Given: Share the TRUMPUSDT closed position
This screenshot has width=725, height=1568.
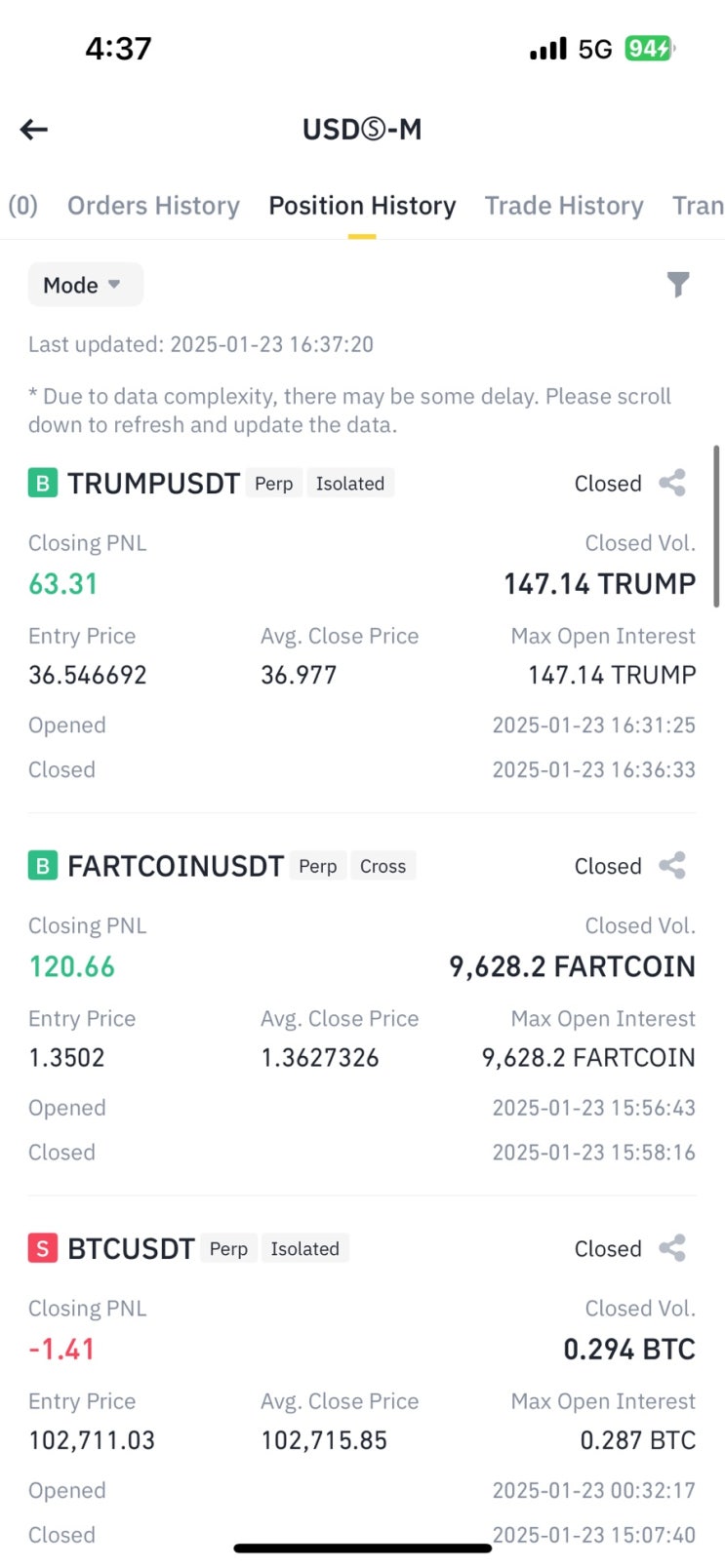Looking at the screenshot, I should pyautogui.click(x=672, y=483).
